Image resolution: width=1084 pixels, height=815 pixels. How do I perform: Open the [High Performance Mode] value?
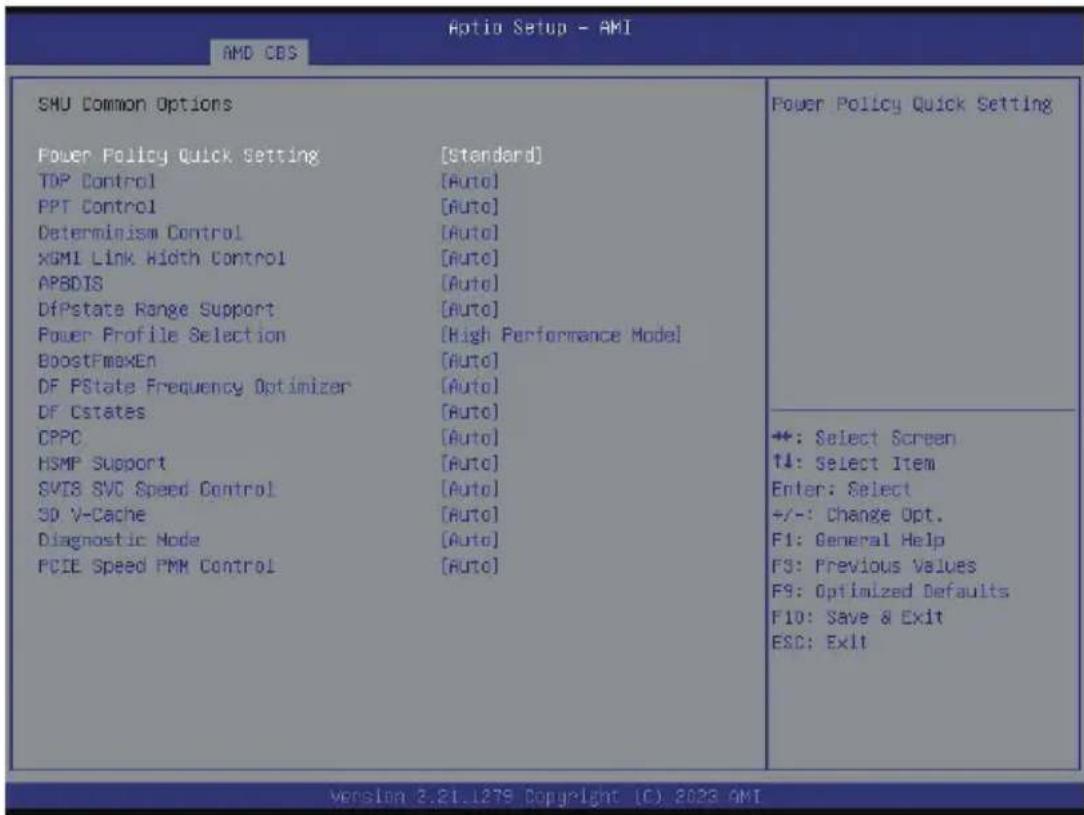tap(561, 335)
